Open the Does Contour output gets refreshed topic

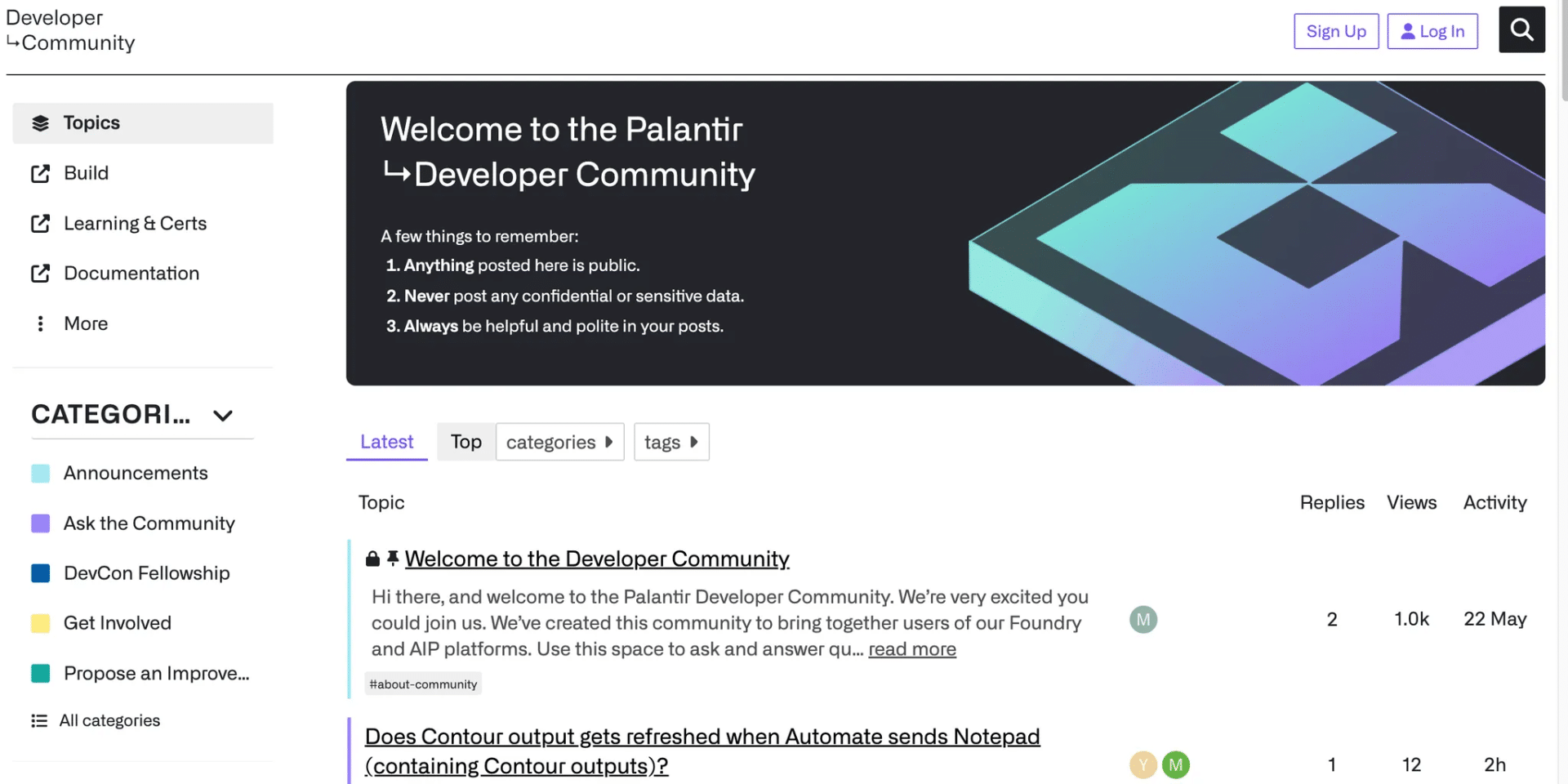(702, 751)
